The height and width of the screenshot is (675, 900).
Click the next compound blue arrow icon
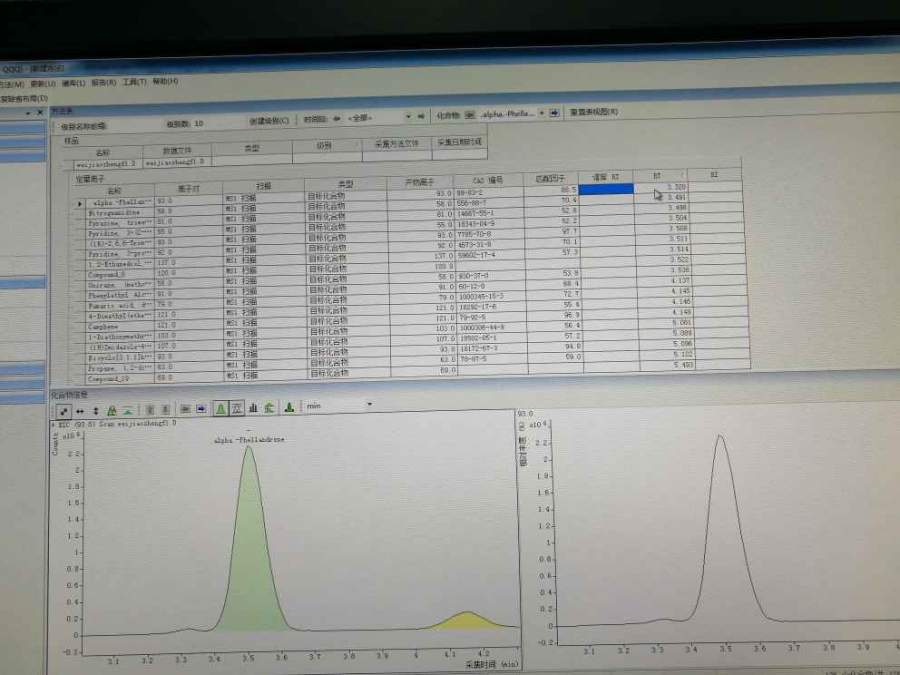(554, 112)
